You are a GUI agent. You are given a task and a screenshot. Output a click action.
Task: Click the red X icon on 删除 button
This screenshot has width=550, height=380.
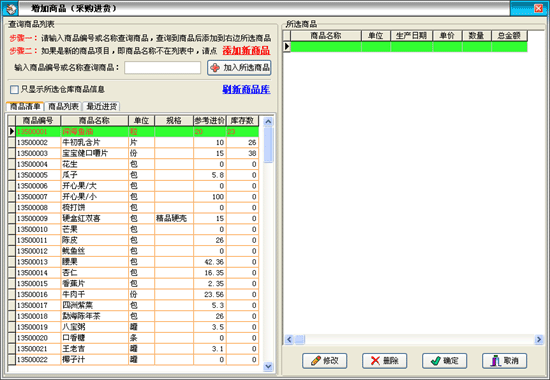click(375, 360)
